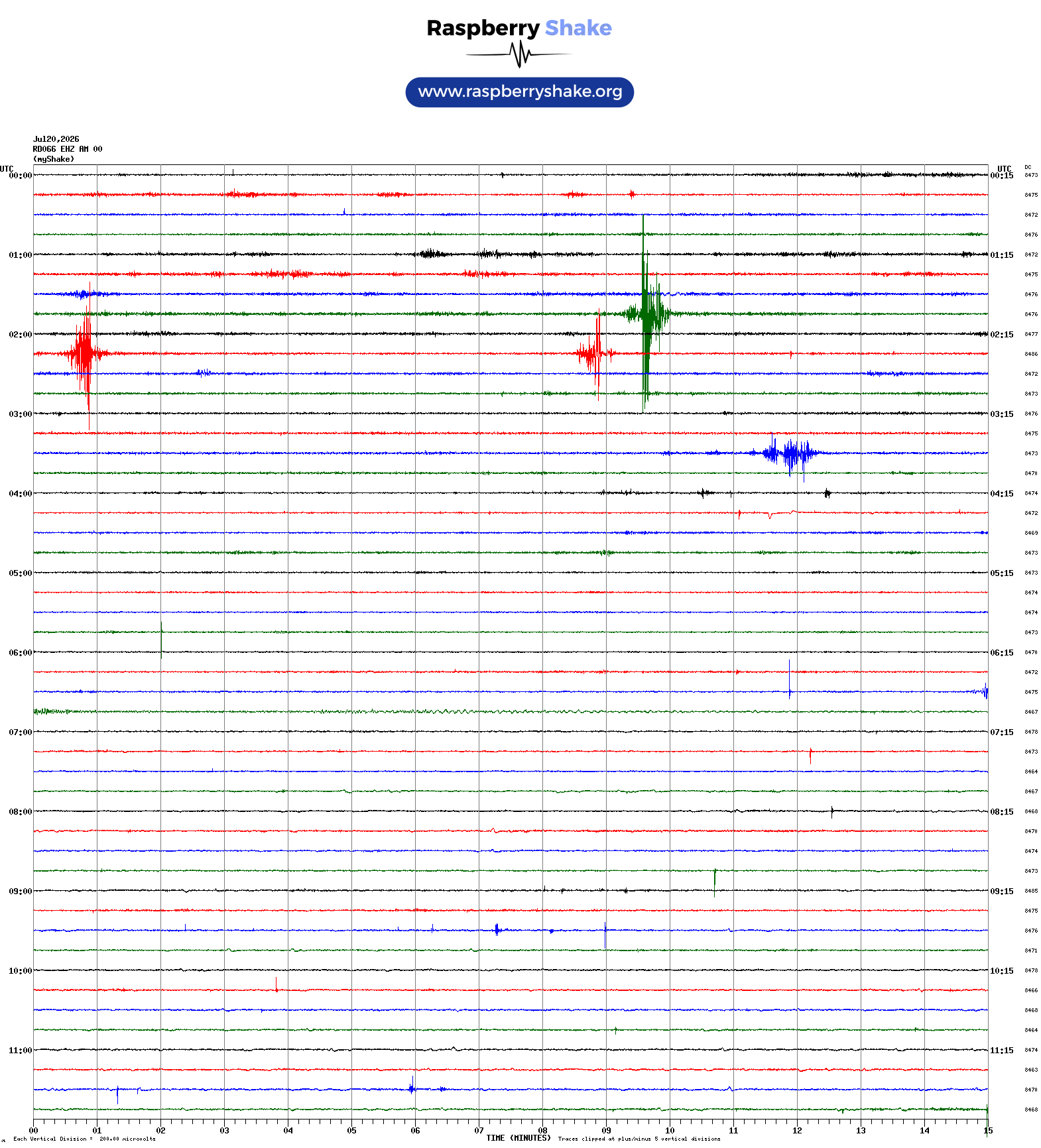Click minute 00 on the bottom axis
Screen dimensions: 1041x1148
point(33,1131)
